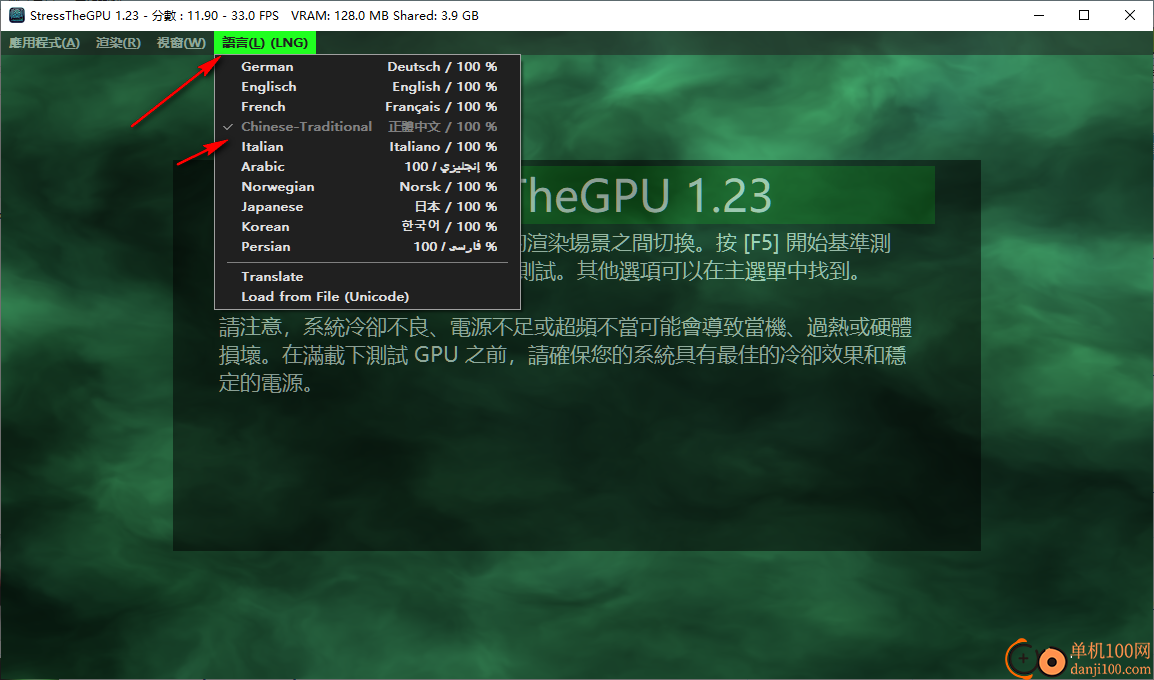Switch to Italian language
The height and width of the screenshot is (680, 1154).
[x=367, y=146]
